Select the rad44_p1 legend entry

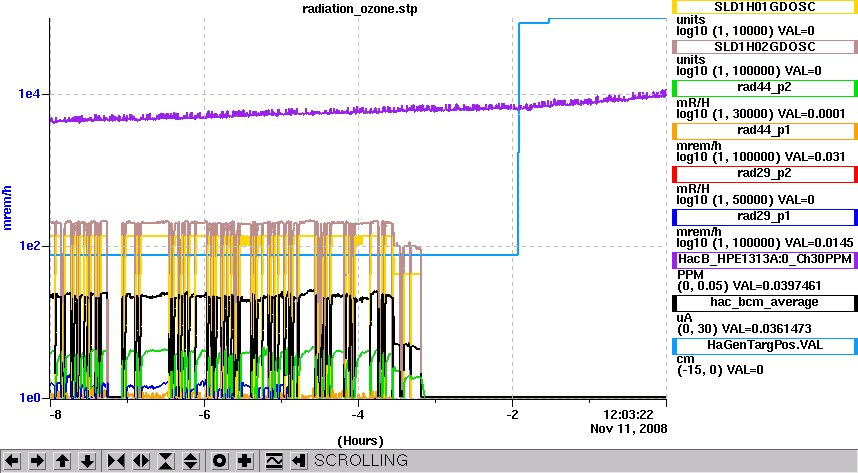pos(764,130)
